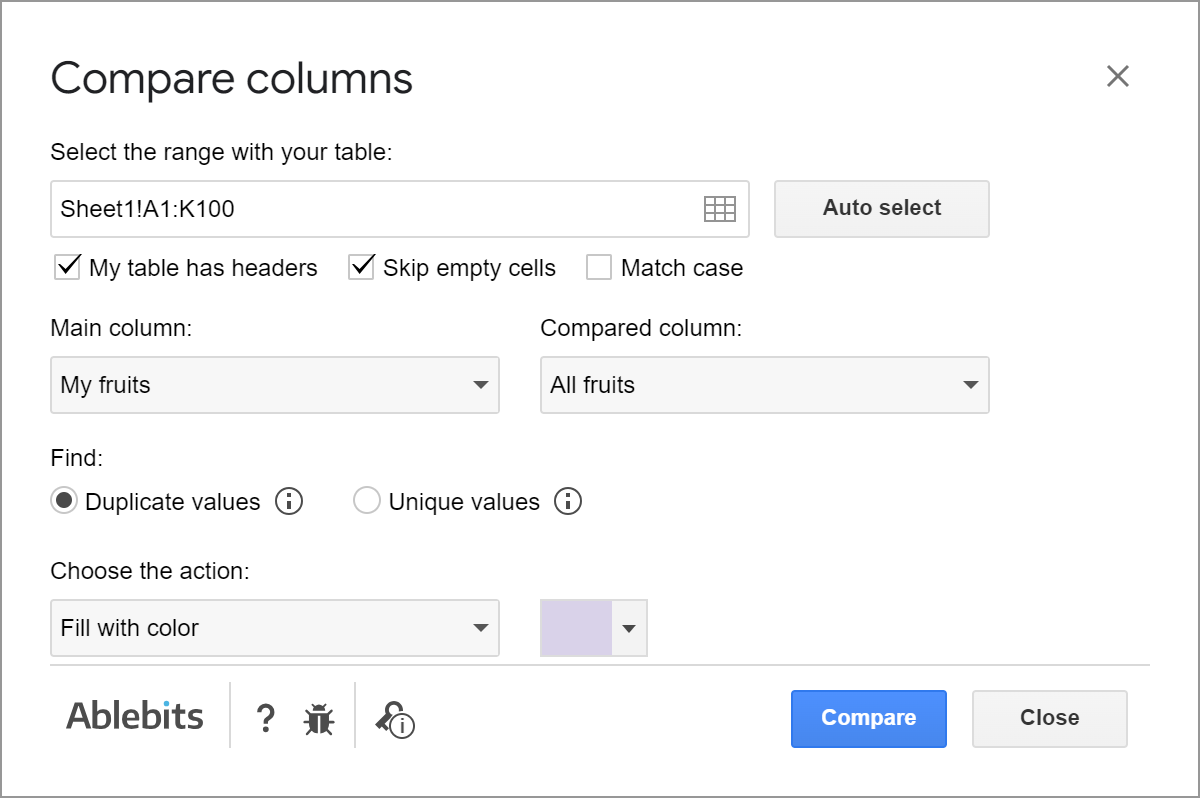Open the license key info icon
The image size is (1200, 798).
[x=395, y=719]
